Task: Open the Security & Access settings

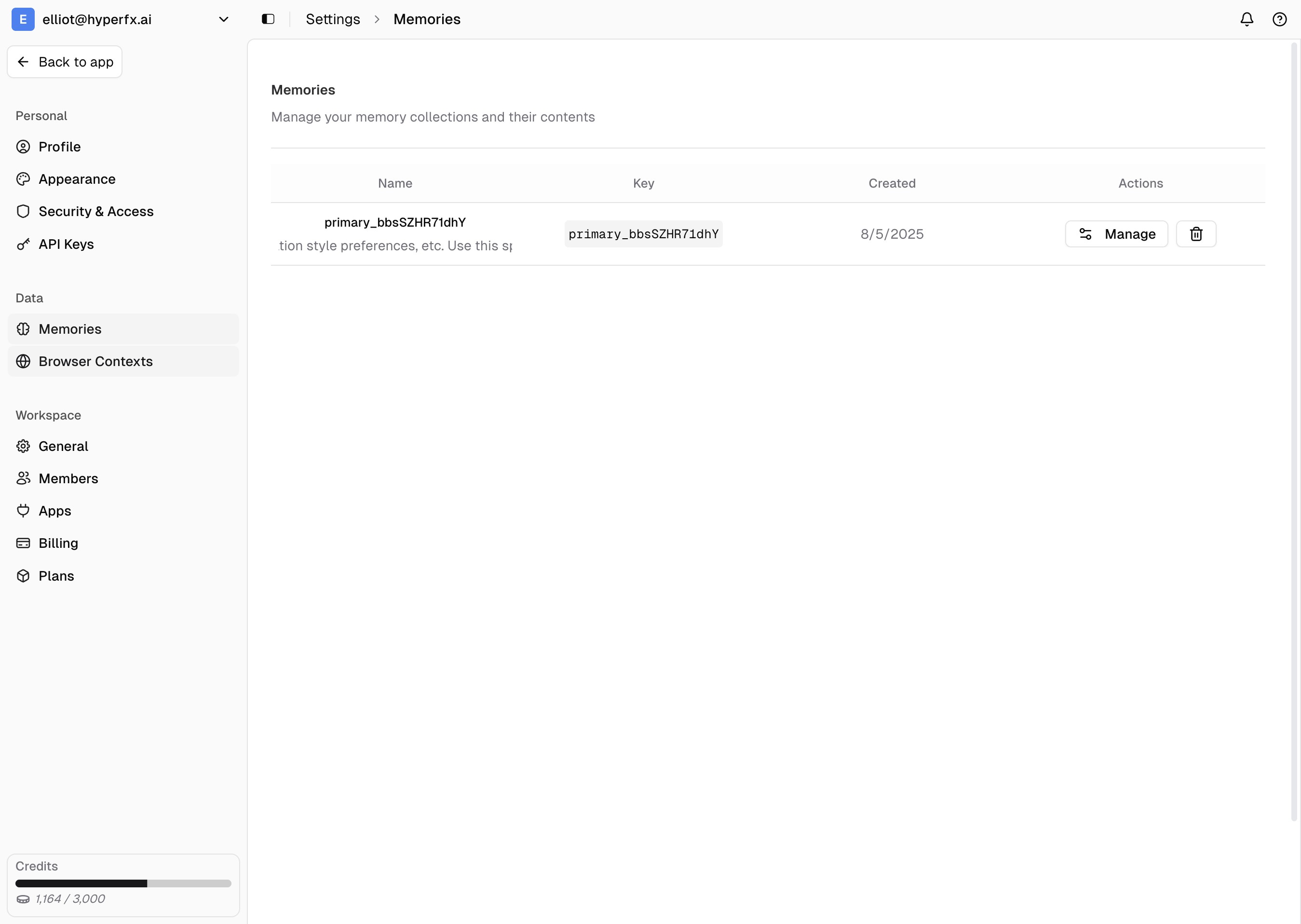Action: 95,212
